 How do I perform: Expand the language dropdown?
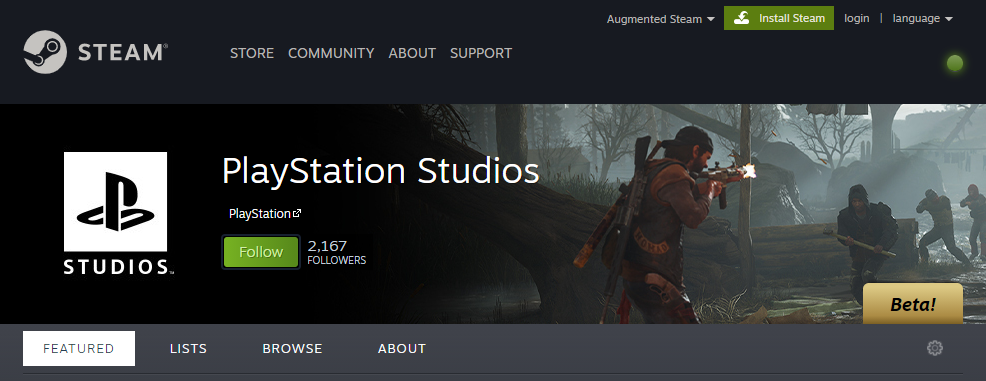922,18
